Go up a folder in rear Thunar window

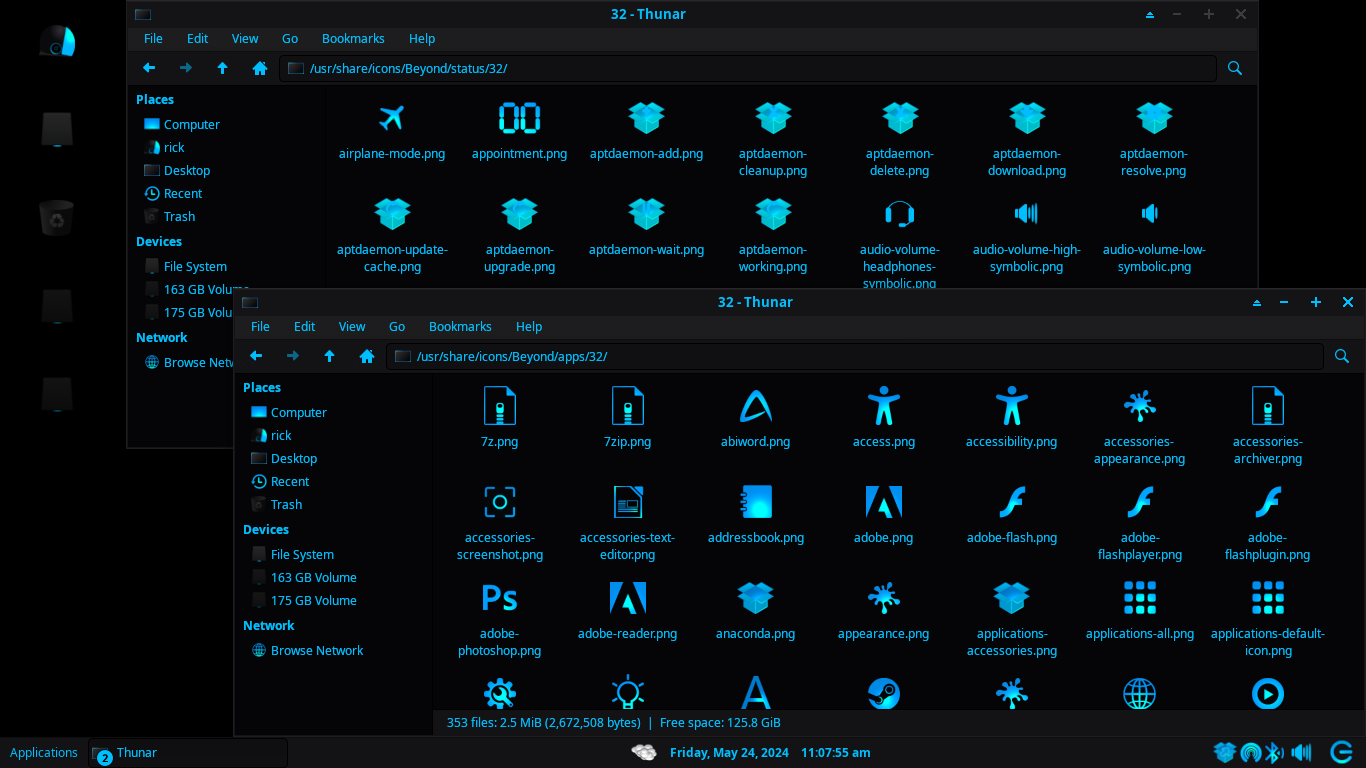click(x=222, y=68)
